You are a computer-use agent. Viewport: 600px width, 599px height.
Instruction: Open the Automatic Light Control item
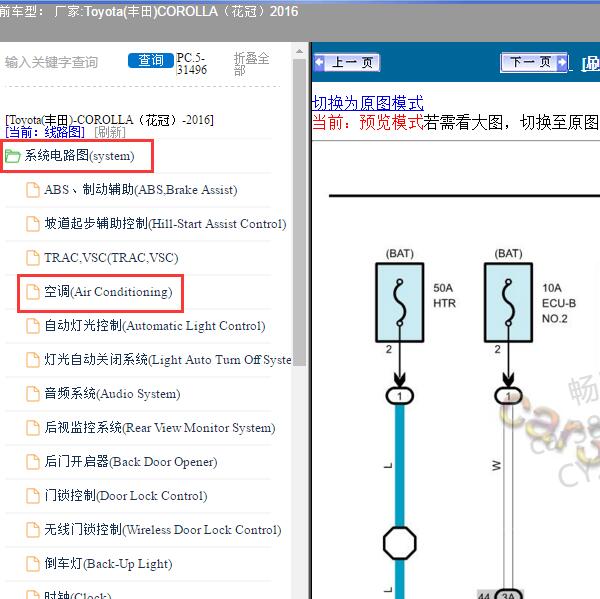click(155, 326)
